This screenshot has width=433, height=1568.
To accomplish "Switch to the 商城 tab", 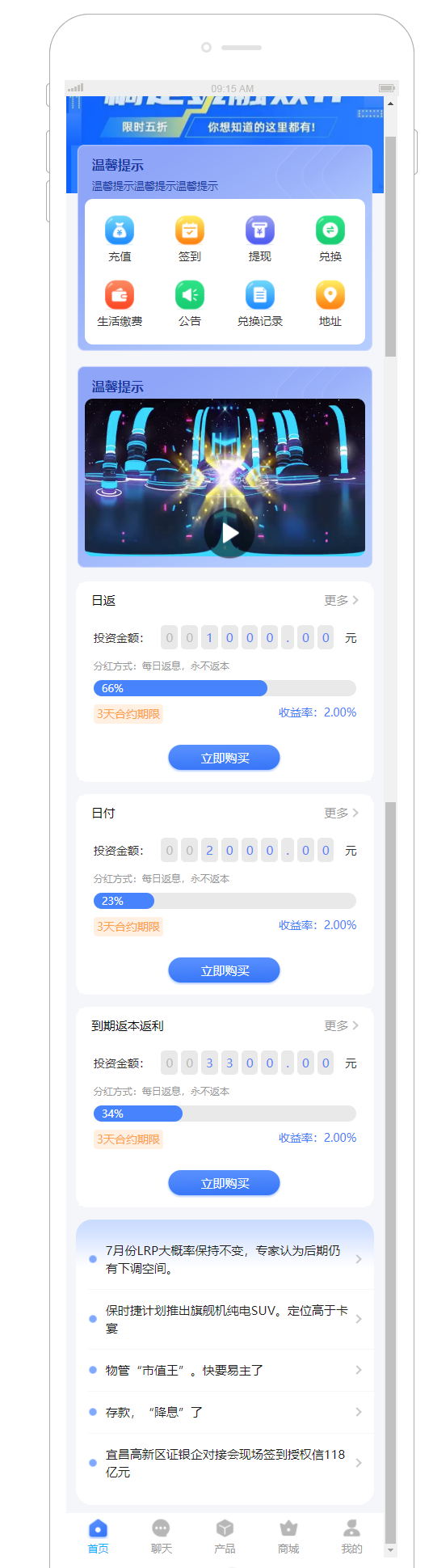I will 288,1536.
